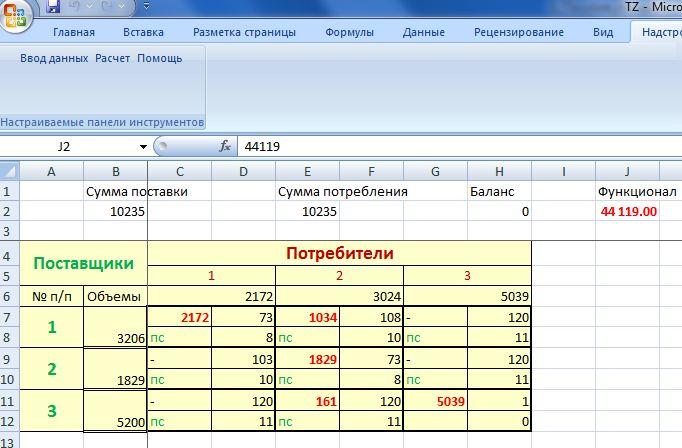The image size is (682, 448).
Task: Select column B header
Action: [x=115, y=171]
